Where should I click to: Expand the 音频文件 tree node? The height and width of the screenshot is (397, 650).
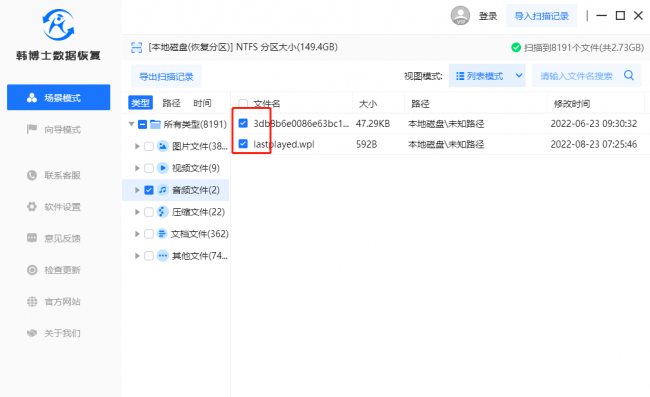(137, 190)
